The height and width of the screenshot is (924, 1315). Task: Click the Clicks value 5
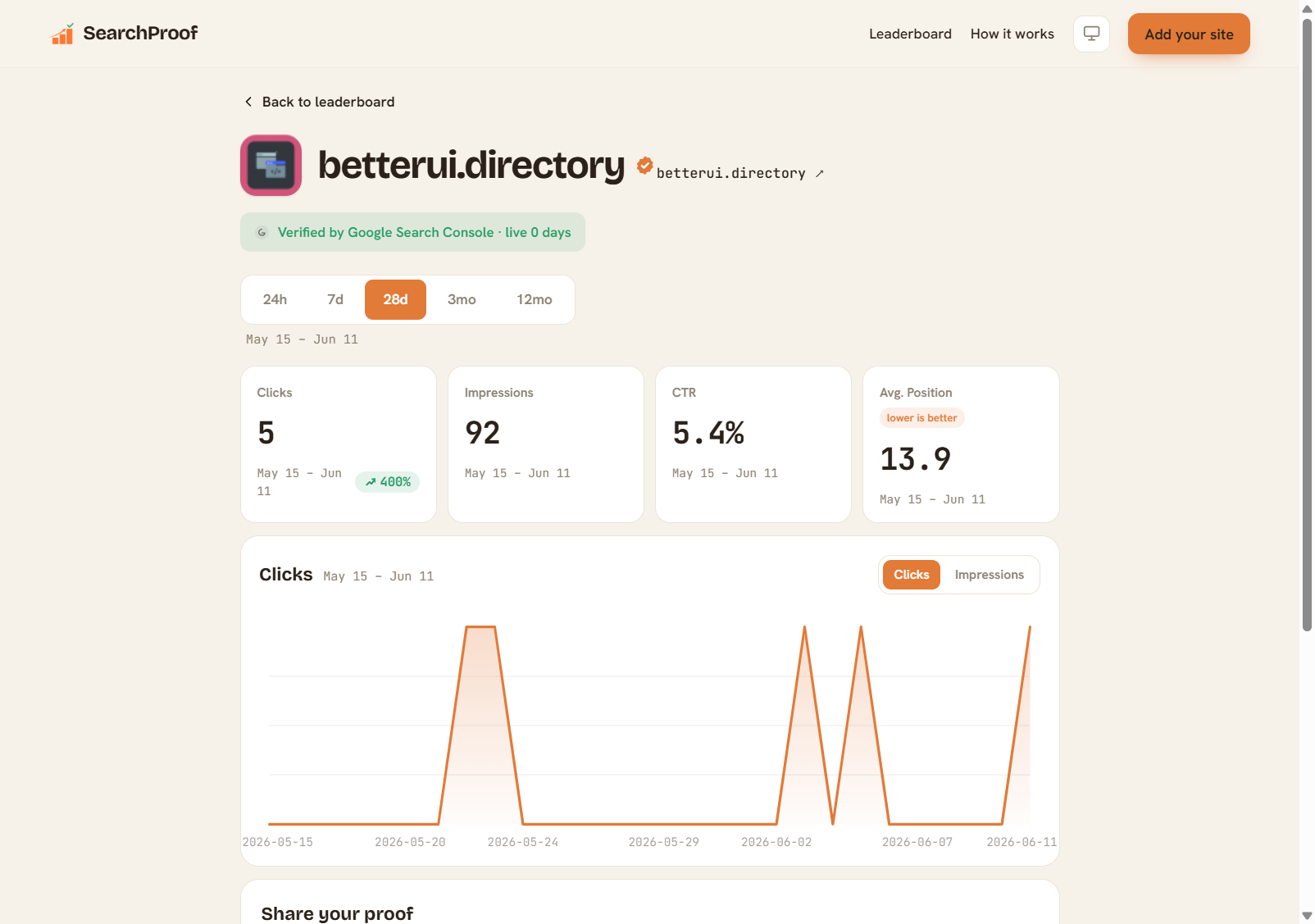point(266,433)
